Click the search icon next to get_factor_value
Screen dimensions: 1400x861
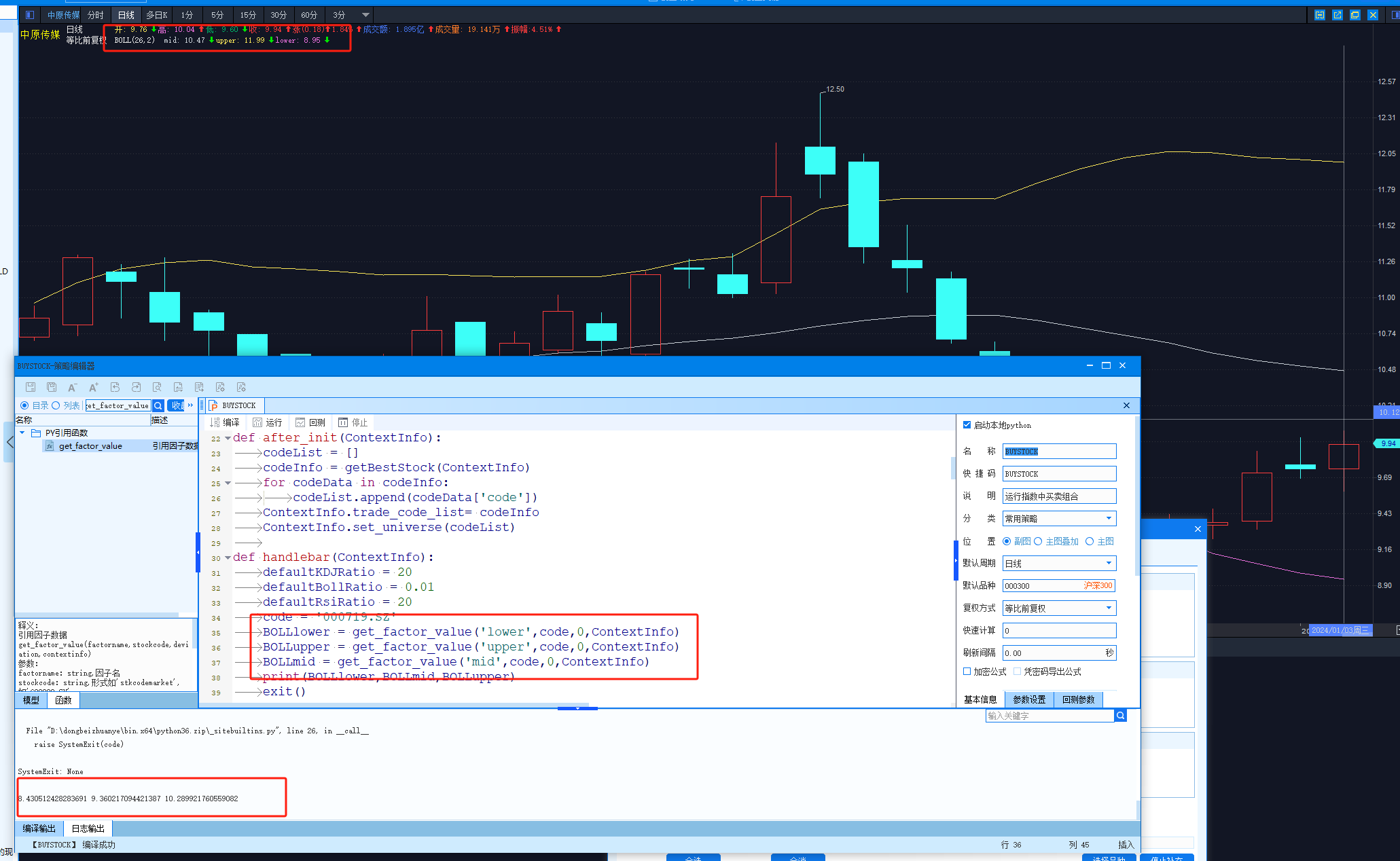pyautogui.click(x=158, y=405)
